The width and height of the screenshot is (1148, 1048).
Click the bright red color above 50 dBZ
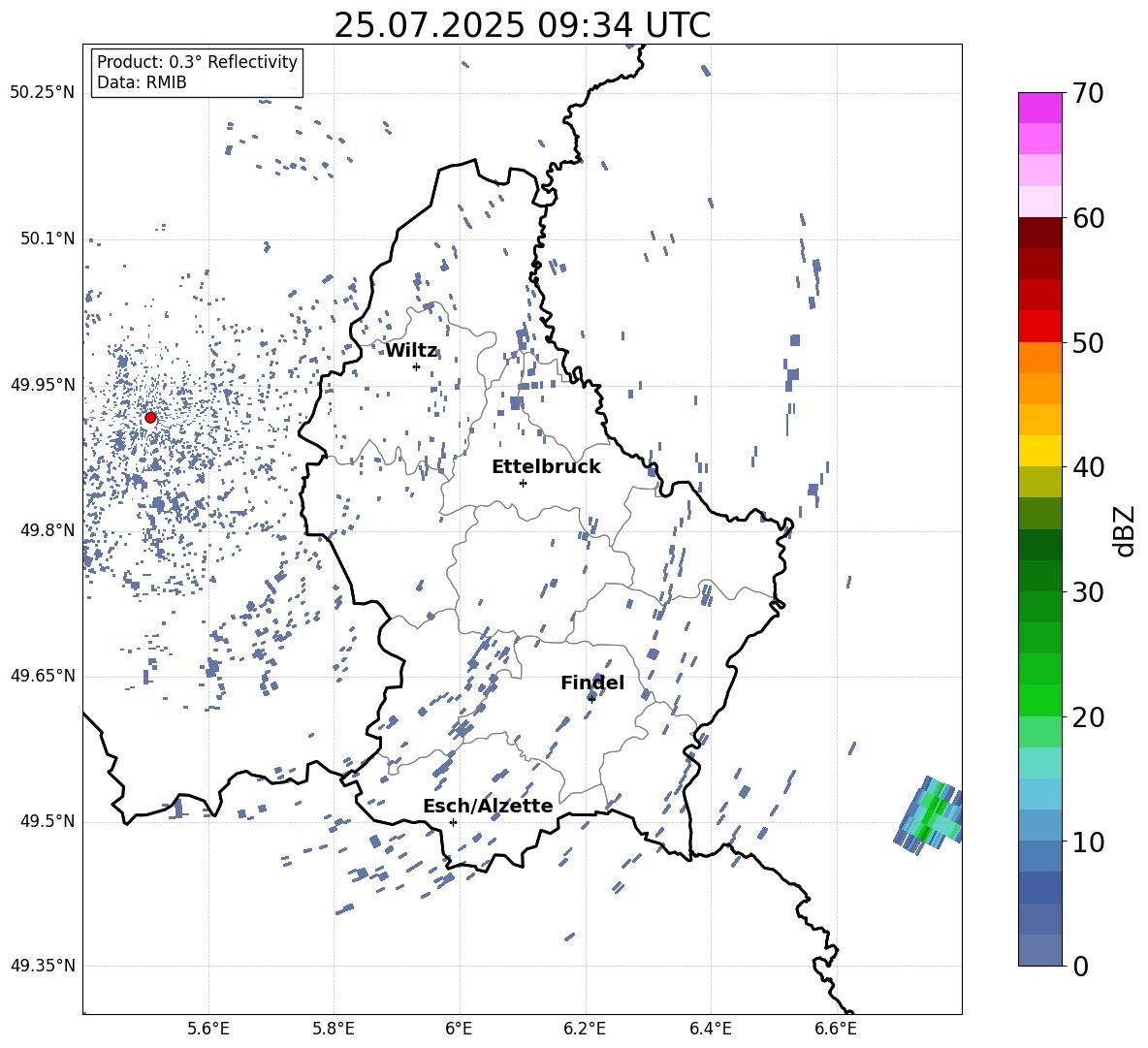(1039, 327)
